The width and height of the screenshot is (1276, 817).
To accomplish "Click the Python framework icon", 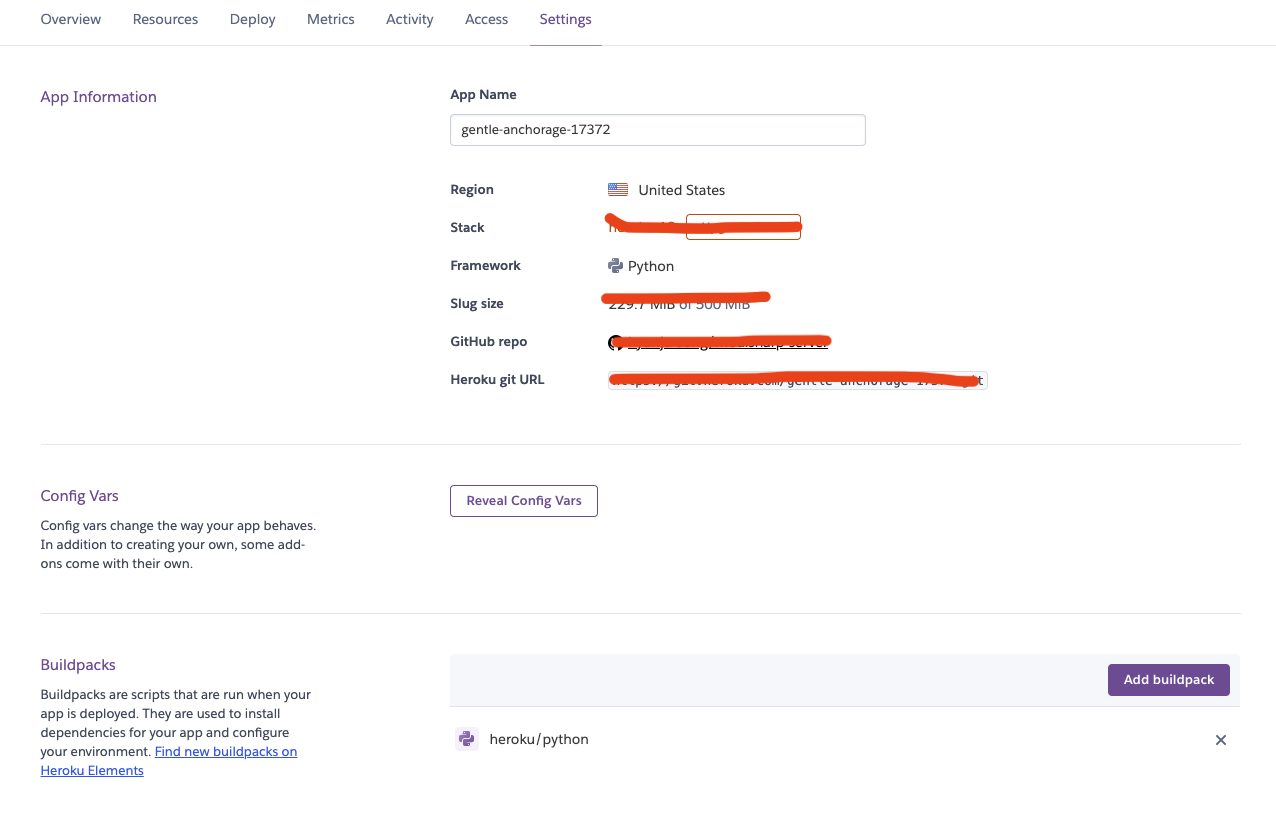I will pyautogui.click(x=615, y=266).
